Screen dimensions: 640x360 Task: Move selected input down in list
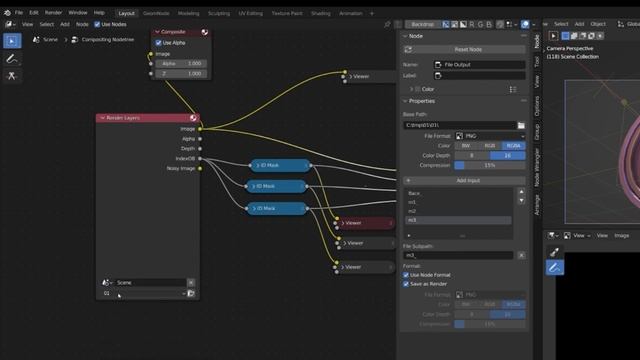coord(521,201)
